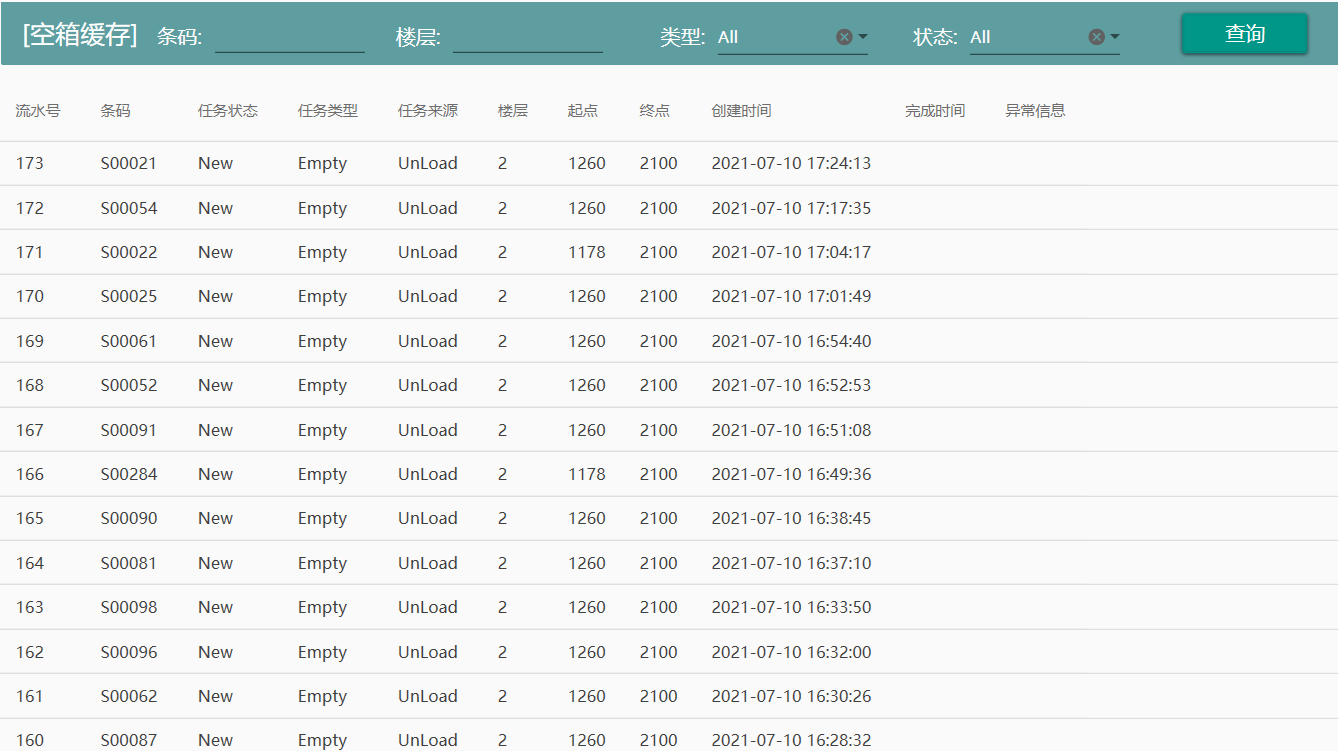Image resolution: width=1338 pixels, height=751 pixels.
Task: Click the 条码 column header in table
Action: pyautogui.click(x=116, y=111)
